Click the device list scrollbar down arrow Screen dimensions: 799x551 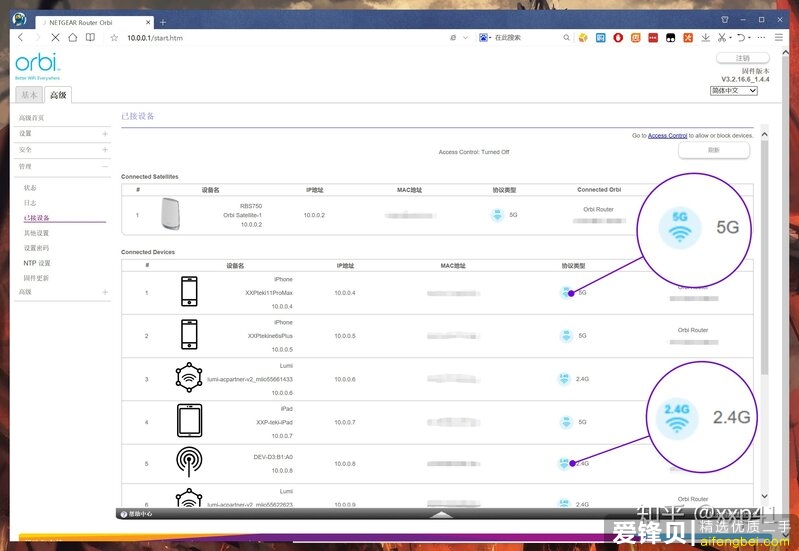click(764, 496)
